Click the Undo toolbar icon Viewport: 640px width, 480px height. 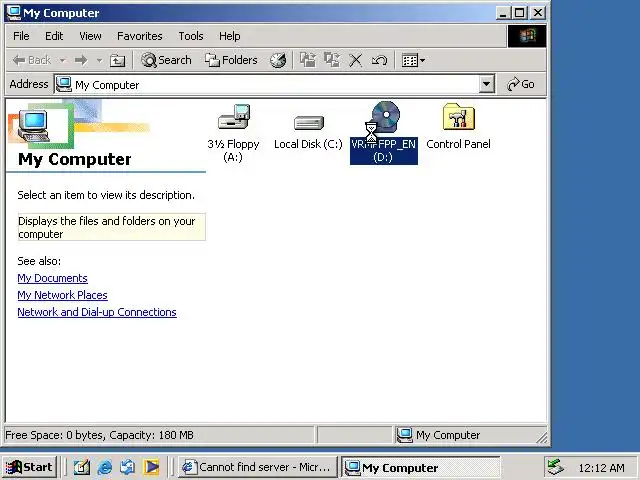click(x=379, y=60)
